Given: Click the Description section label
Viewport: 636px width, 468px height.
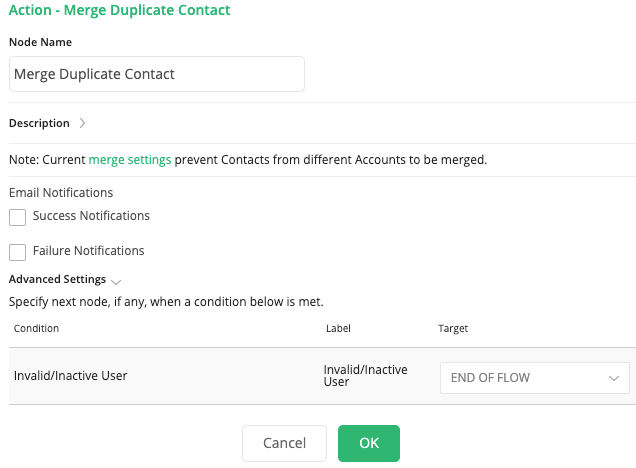Looking at the screenshot, I should [39, 124].
